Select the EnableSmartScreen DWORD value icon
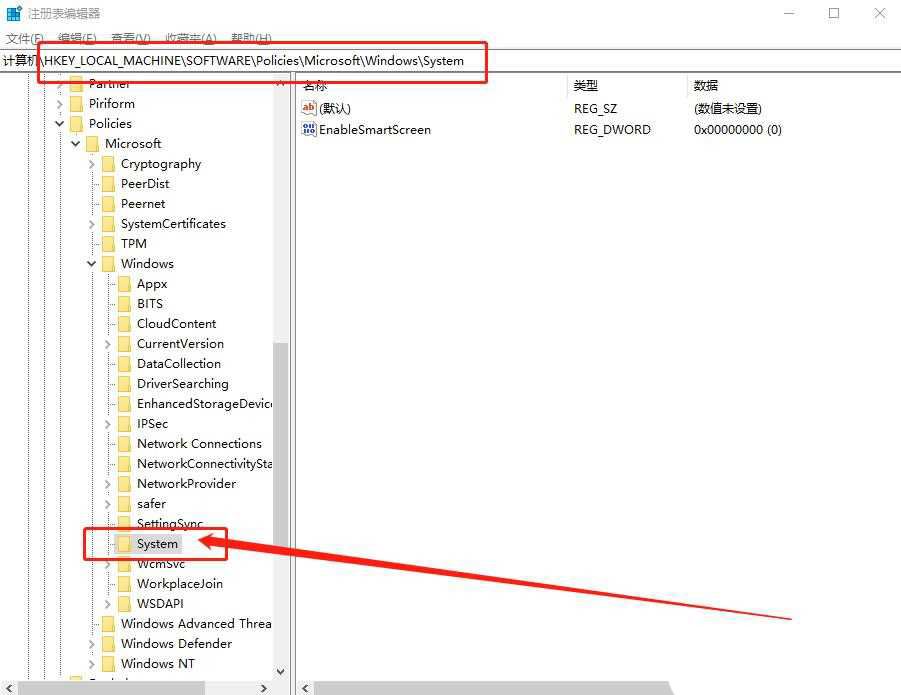Screen dimensions: 901x695 (x=309, y=130)
